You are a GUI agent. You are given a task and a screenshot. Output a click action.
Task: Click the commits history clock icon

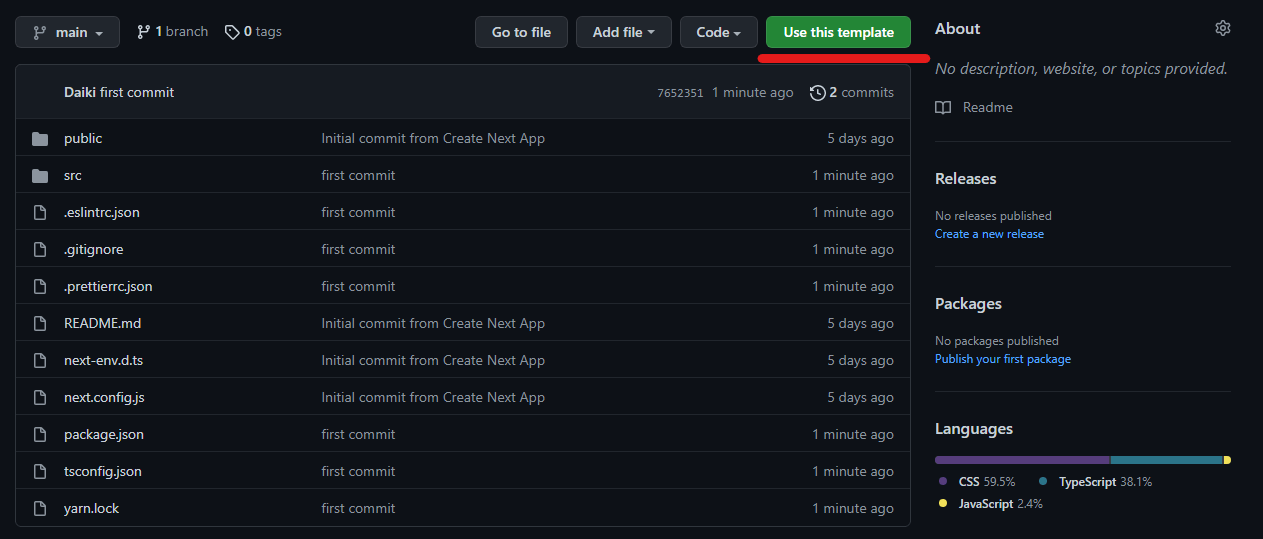point(818,92)
